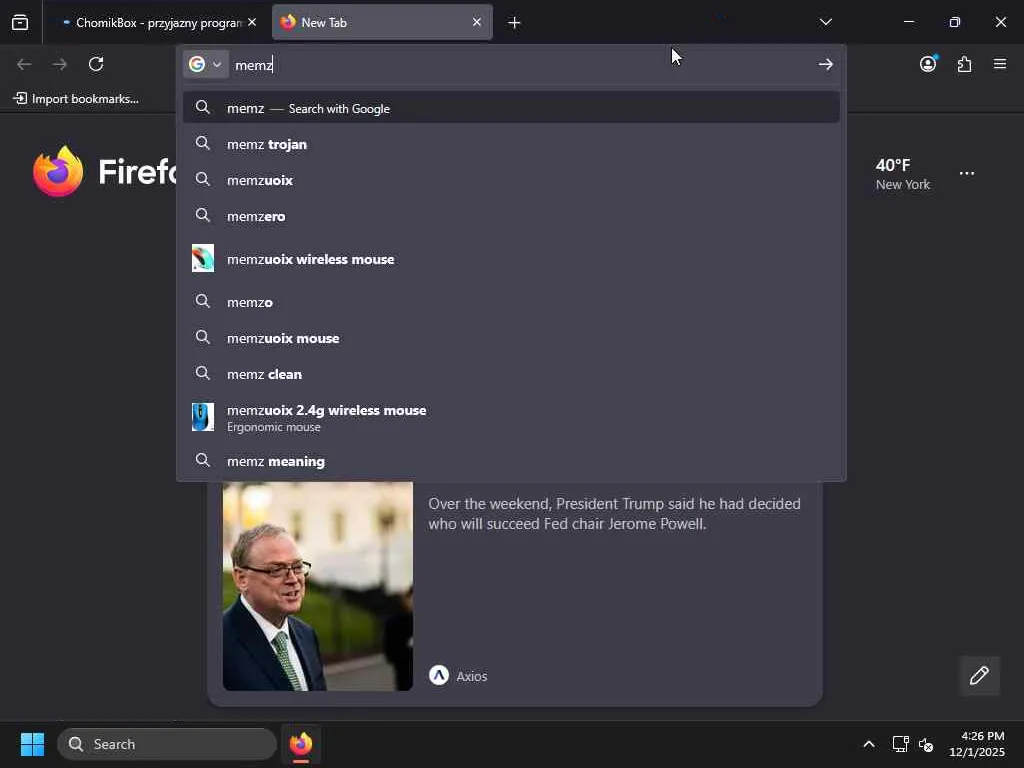This screenshot has width=1024, height=768.
Task: Open the muted volume tray icon
Action: tap(925, 744)
